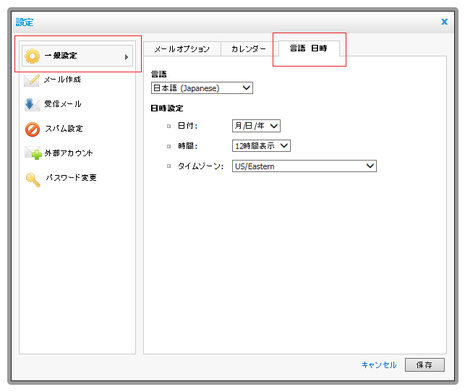The image size is (465, 392).
Task: Click the 時間: label
Action: coord(187,146)
